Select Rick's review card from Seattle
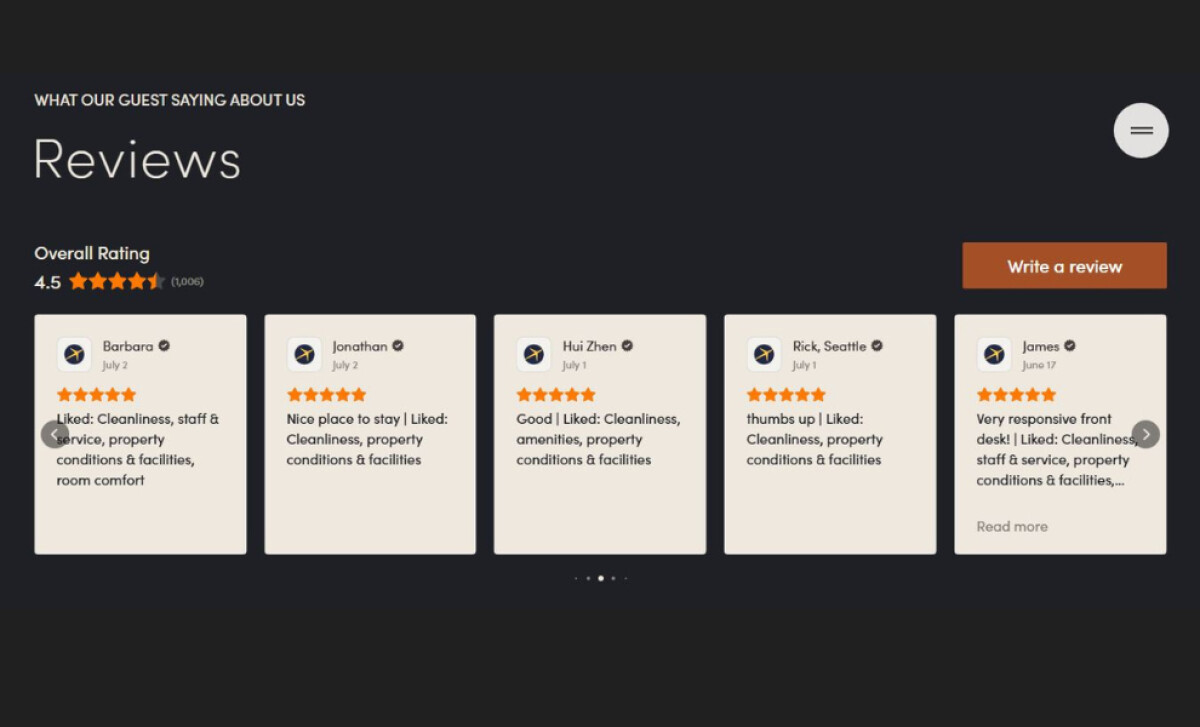 [x=830, y=434]
